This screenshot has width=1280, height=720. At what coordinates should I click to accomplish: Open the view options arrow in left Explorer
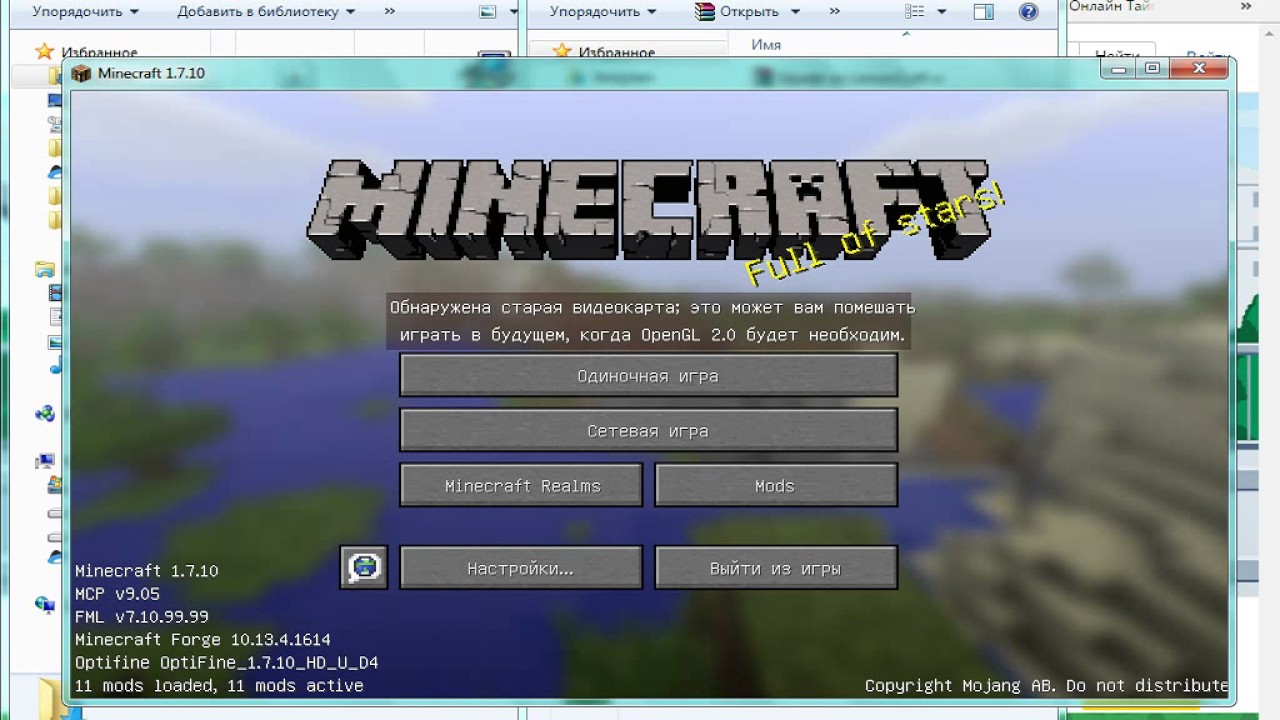click(x=514, y=12)
